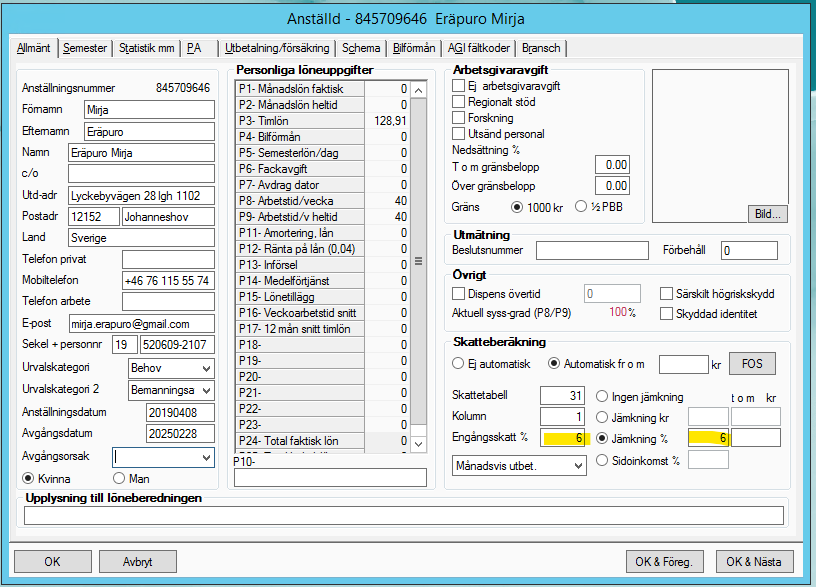Enable Skyddad identitet checkbox
The width and height of the screenshot is (816, 587).
667,314
